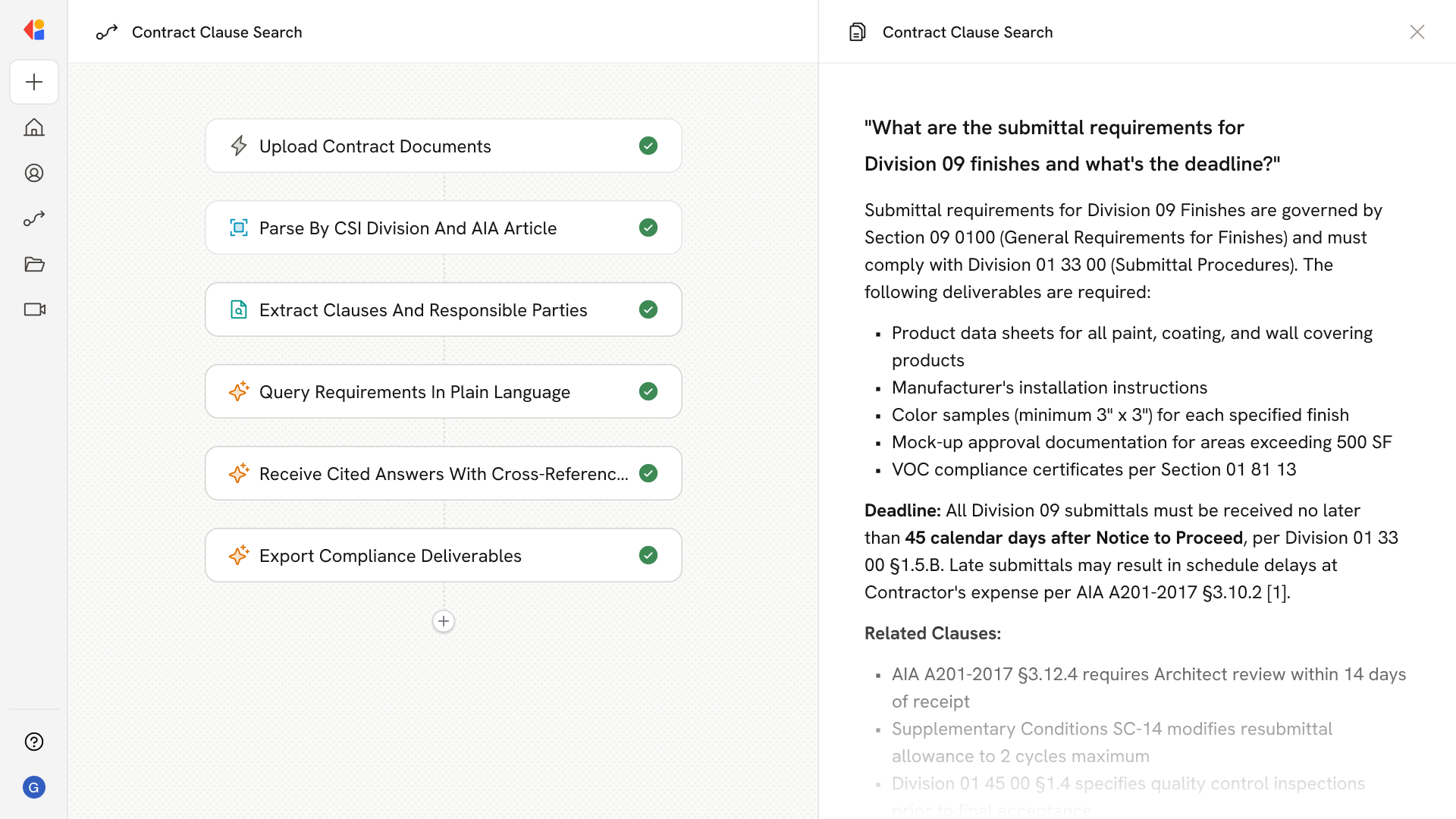Screen dimensions: 1456x819
Task: Click the G user avatar
Action: pos(34,787)
